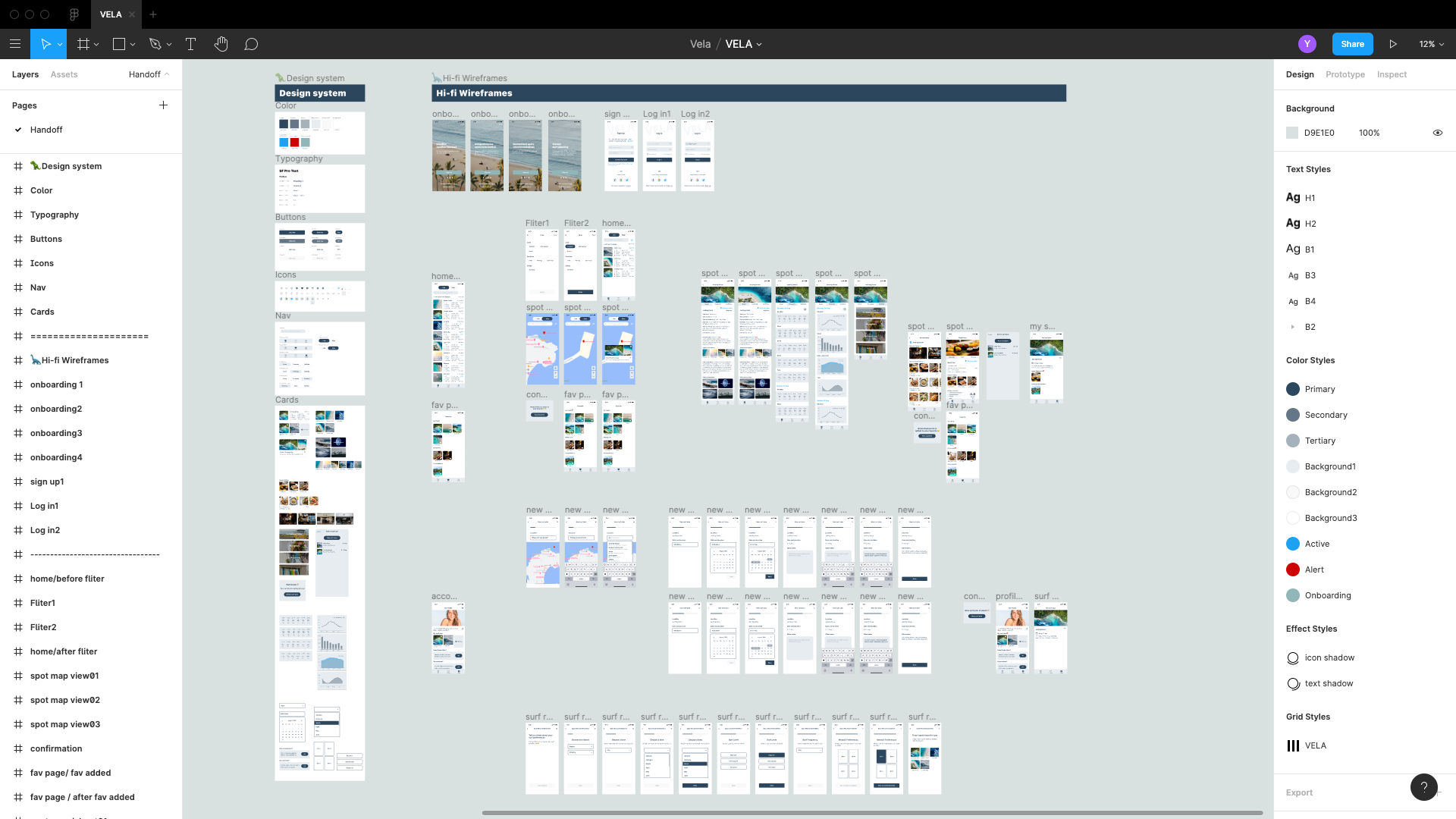This screenshot has height=819, width=1456.
Task: Open the Figma main menu hamburger icon
Action: (15, 44)
